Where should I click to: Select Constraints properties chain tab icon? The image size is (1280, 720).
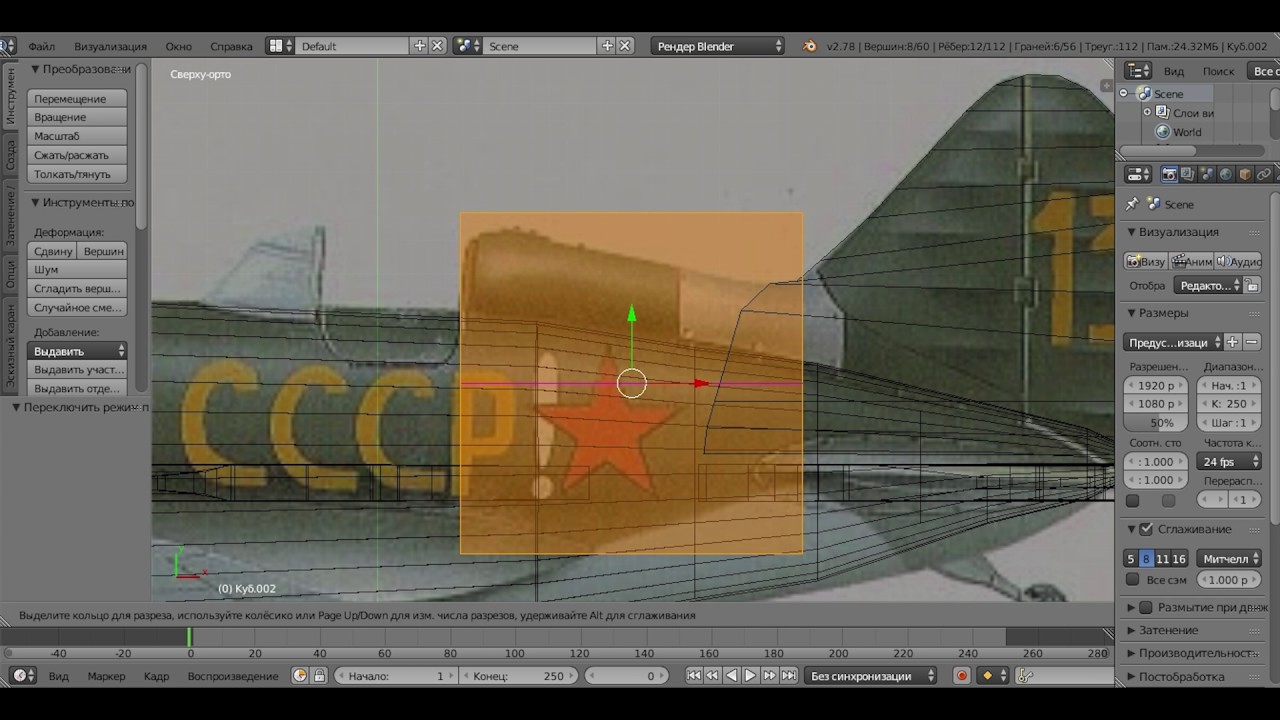click(x=1264, y=174)
